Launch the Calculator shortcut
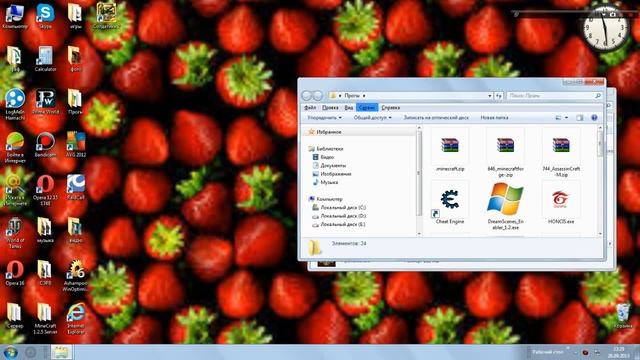The height and width of the screenshot is (360, 640). (x=45, y=59)
